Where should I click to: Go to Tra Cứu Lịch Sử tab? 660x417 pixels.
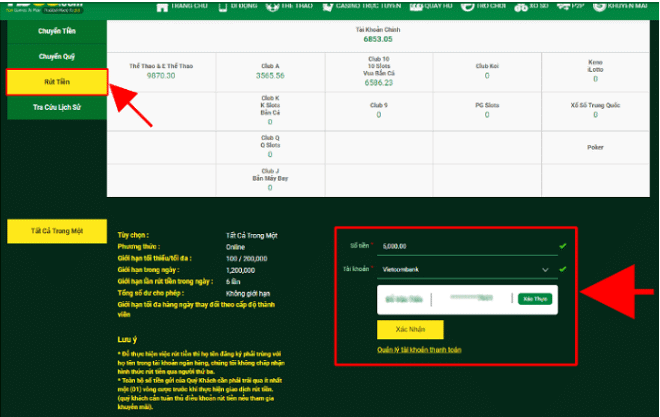(56, 107)
